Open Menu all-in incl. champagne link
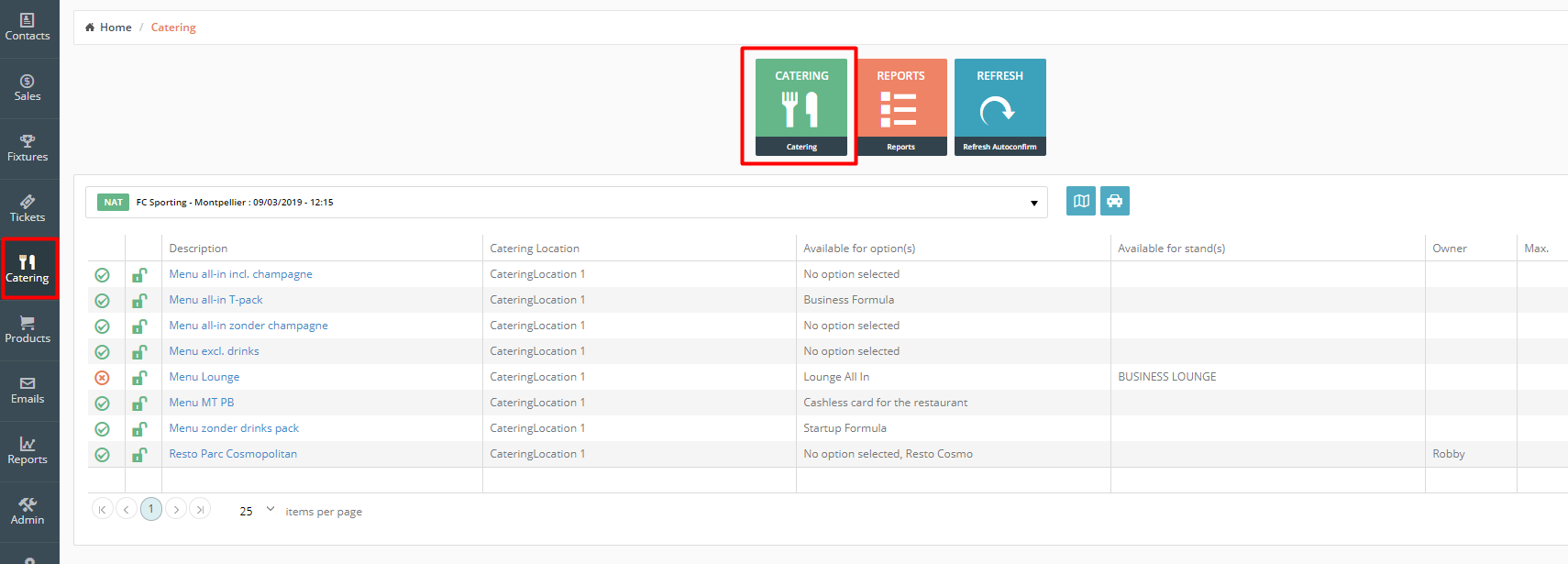 240,274
